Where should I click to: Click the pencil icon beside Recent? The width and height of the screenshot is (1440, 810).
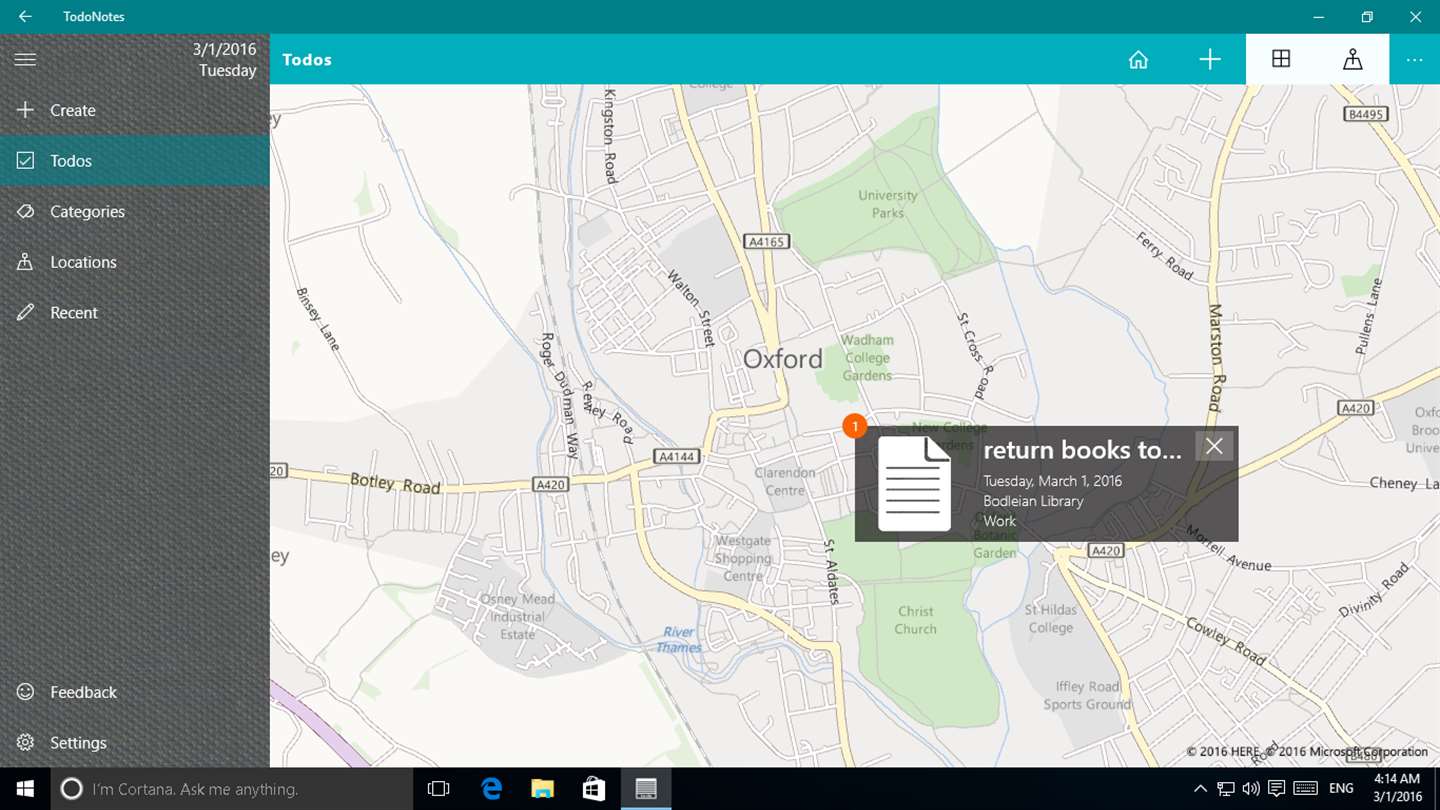tap(25, 313)
